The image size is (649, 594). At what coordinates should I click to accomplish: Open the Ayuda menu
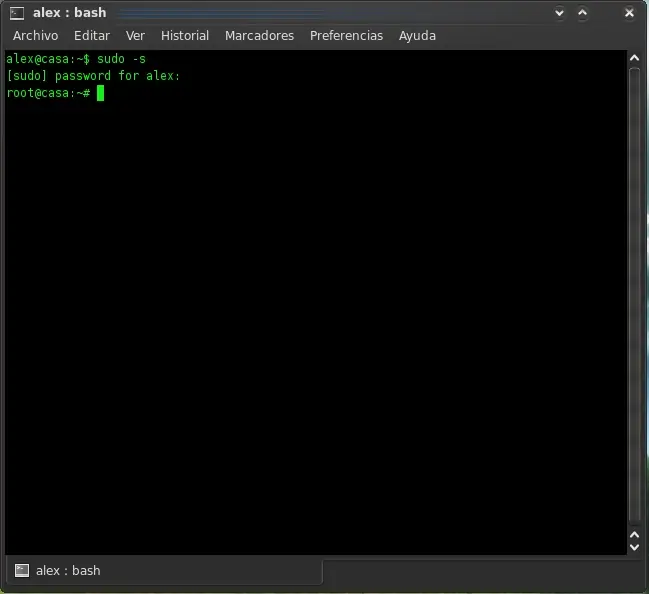coord(417,36)
